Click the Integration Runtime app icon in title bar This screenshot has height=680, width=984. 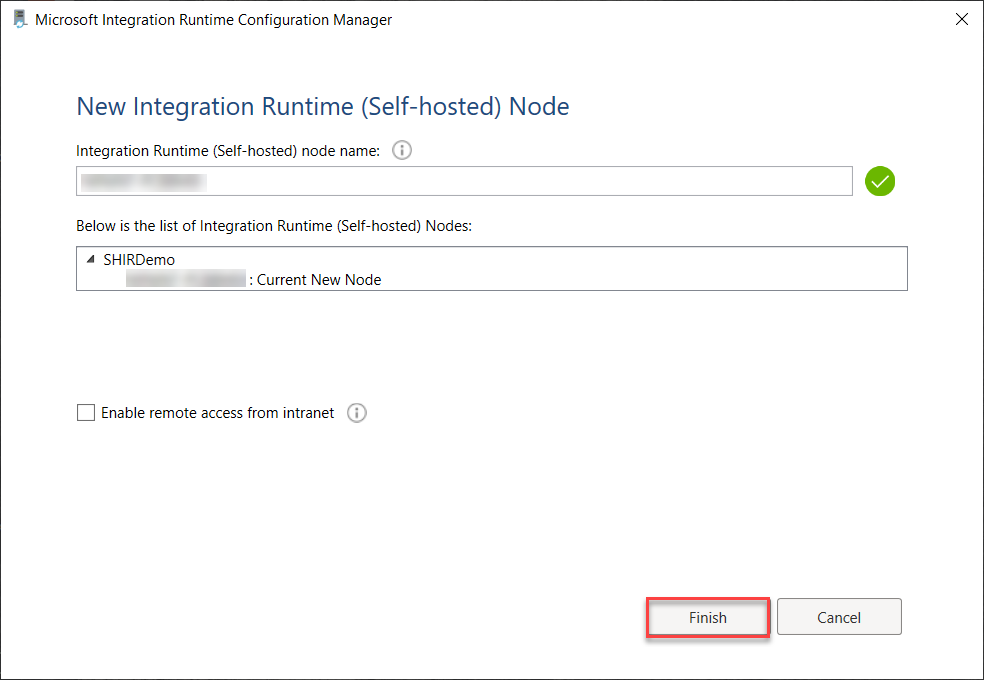(x=19, y=19)
